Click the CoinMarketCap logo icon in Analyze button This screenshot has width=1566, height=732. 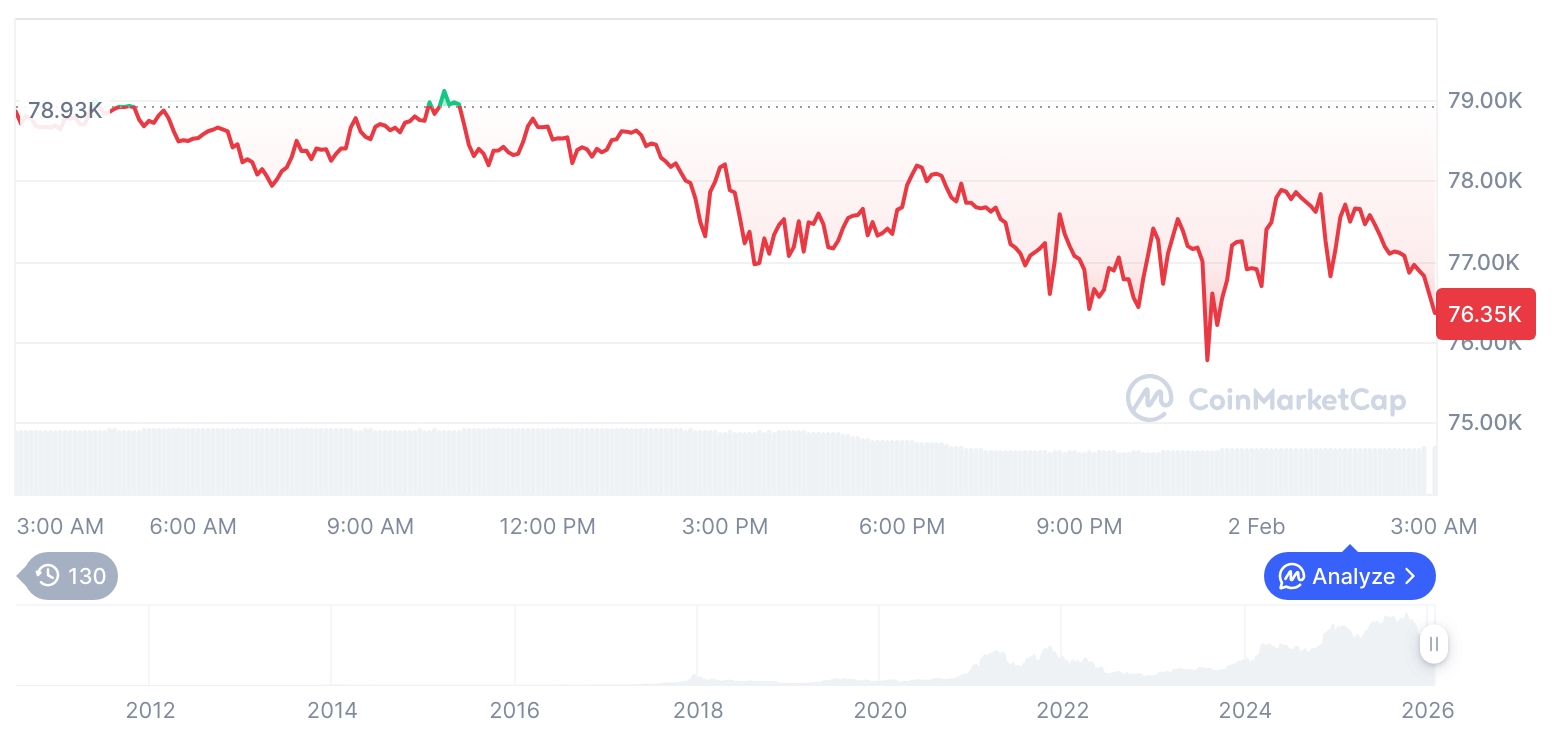[x=1291, y=576]
